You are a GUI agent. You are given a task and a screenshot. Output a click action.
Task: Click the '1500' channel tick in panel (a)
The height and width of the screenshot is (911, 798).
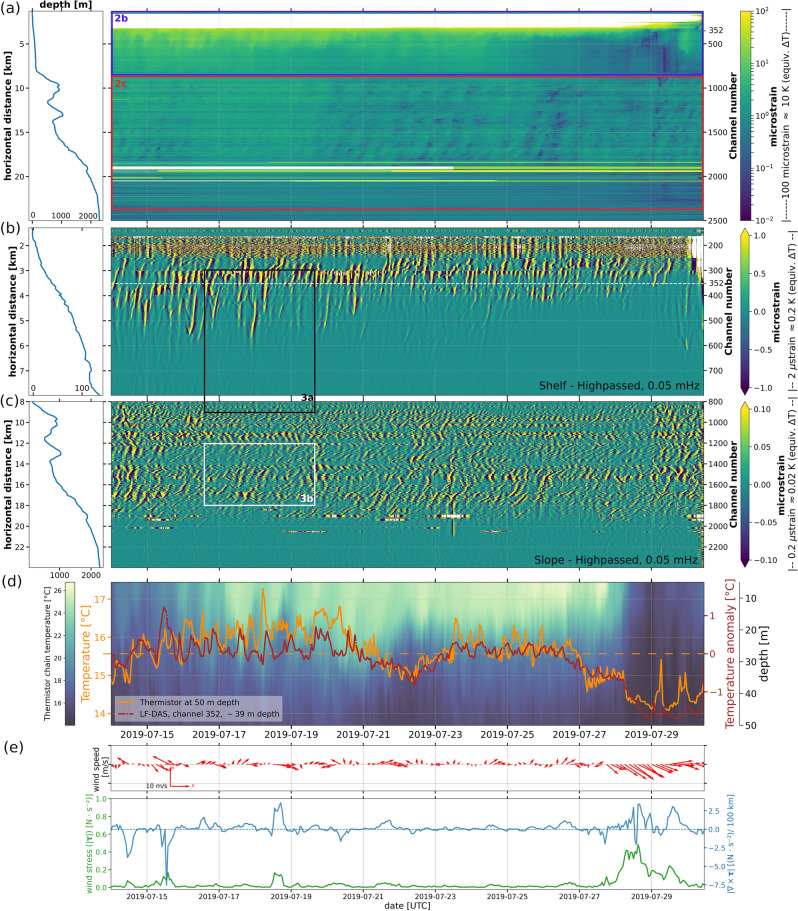point(717,132)
